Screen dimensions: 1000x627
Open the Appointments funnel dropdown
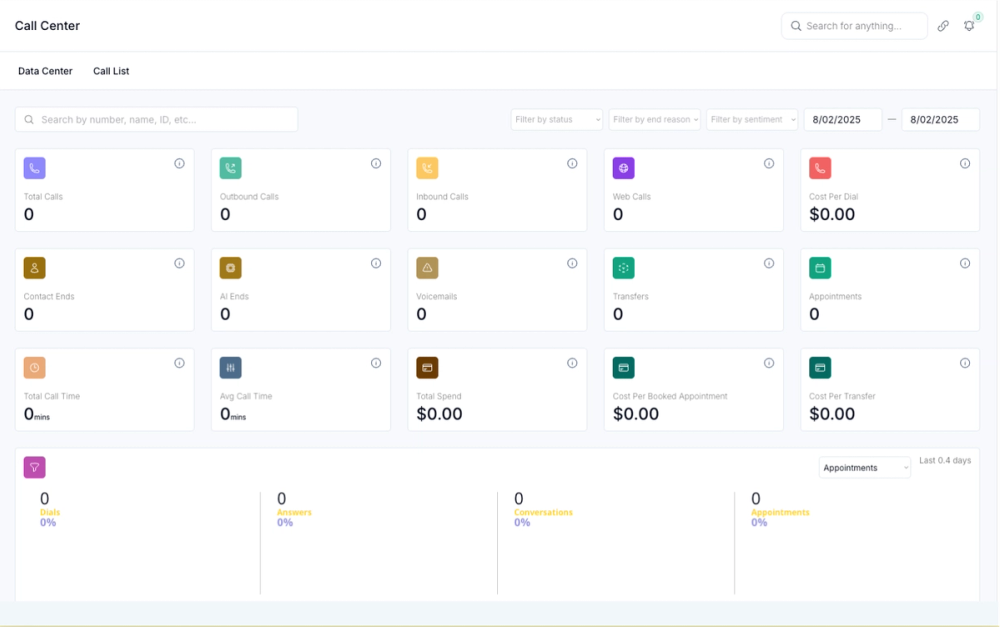pos(865,468)
